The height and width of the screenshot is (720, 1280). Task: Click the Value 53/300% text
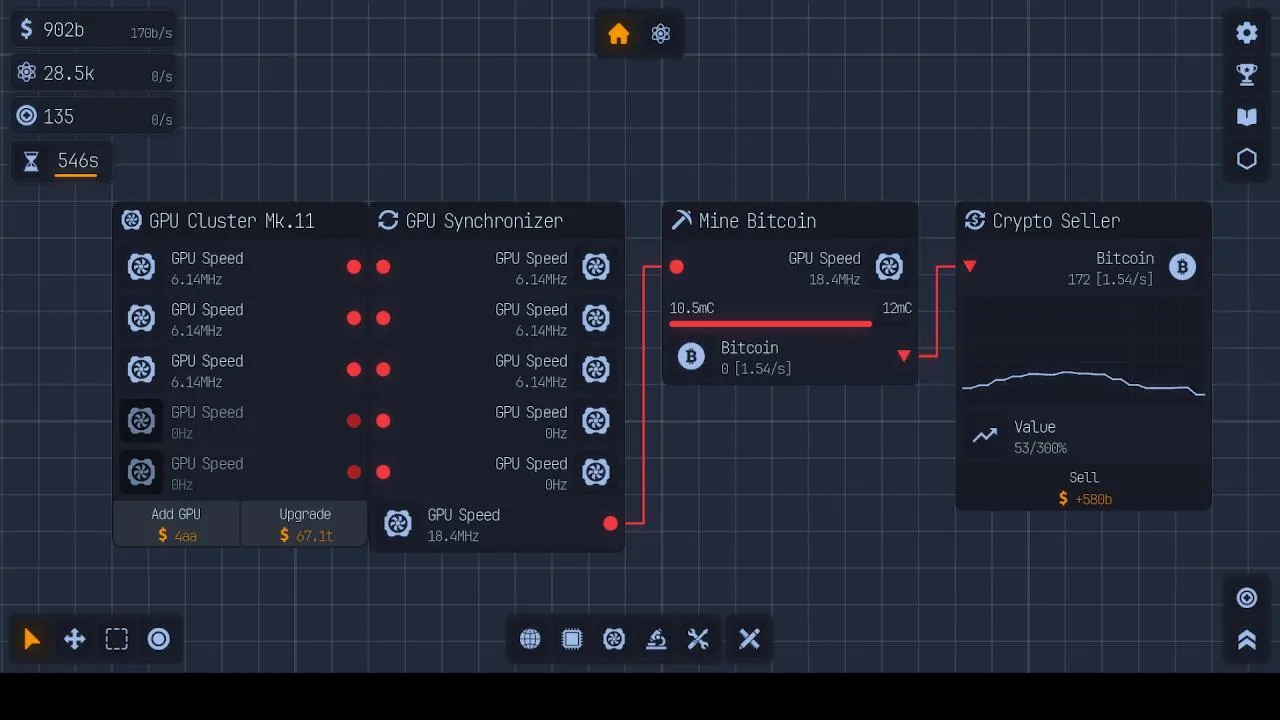click(1040, 437)
